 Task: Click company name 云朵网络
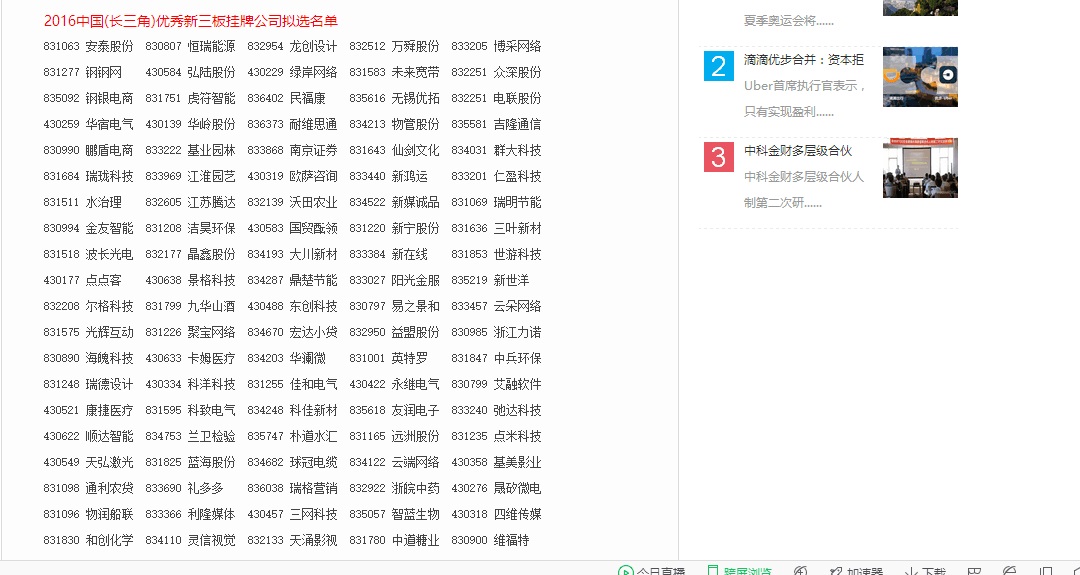[517, 306]
